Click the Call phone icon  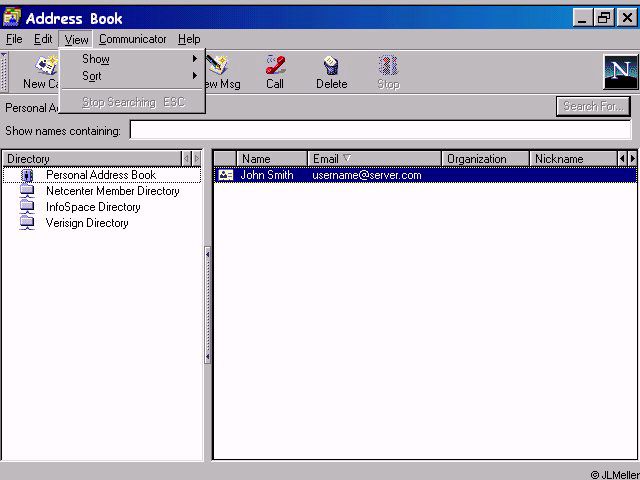[x=275, y=65]
